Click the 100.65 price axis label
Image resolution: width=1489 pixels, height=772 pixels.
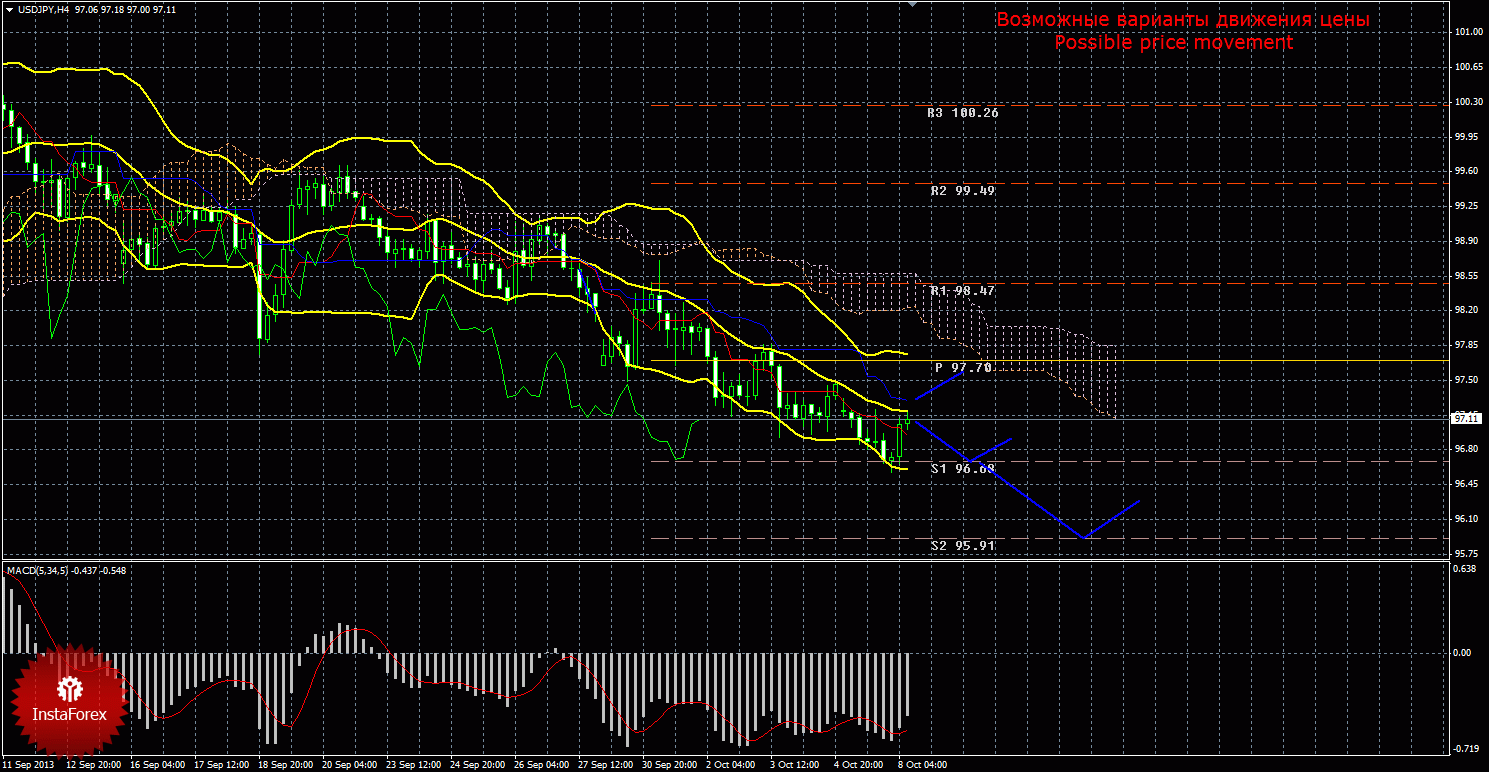pos(1468,67)
